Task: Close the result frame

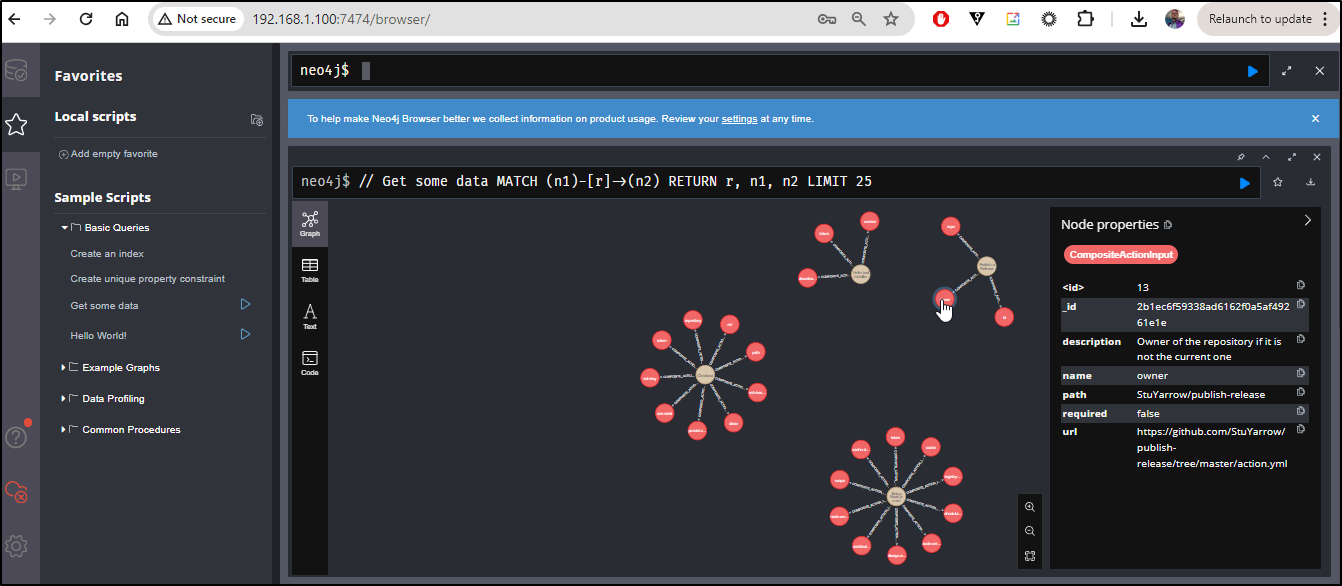Action: pos(1317,157)
